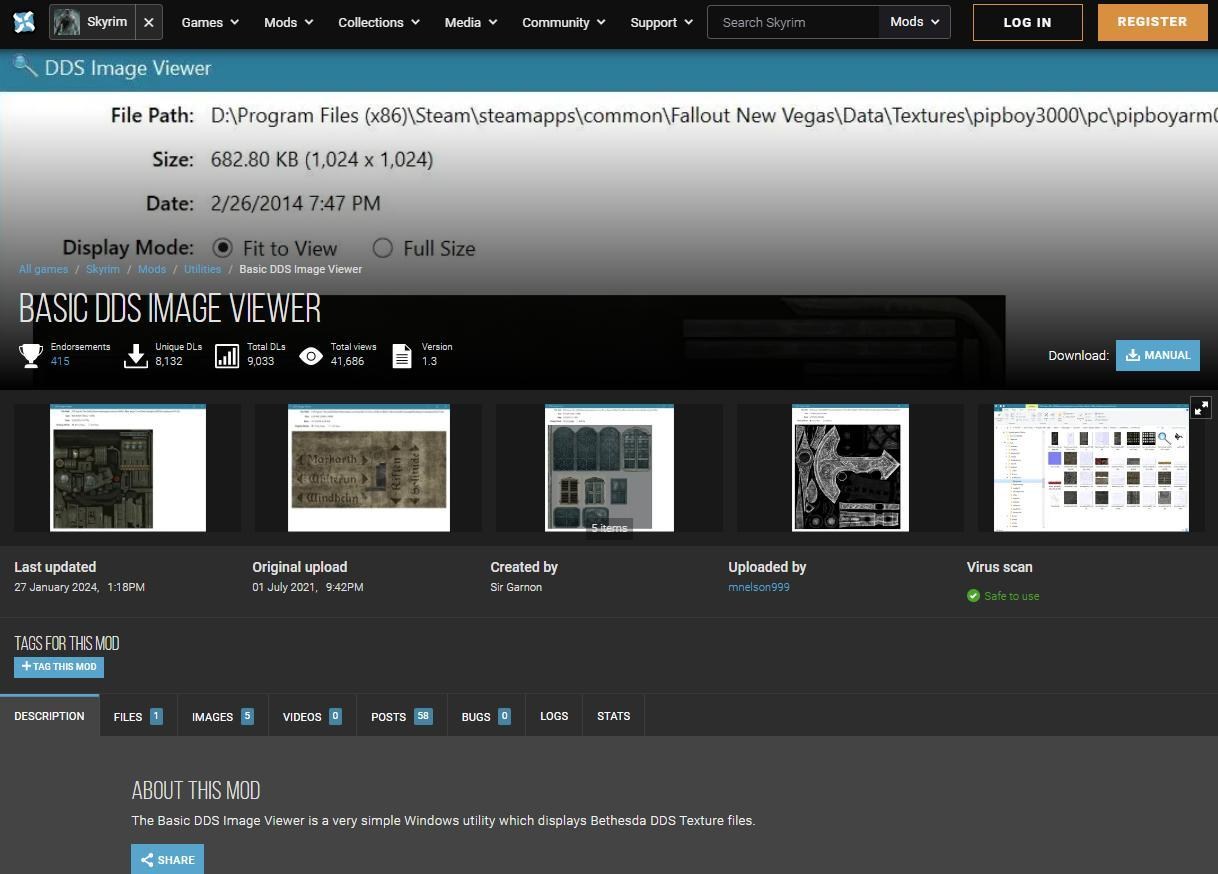Click the Tag This Mod button
1218x874 pixels.
coord(59,667)
